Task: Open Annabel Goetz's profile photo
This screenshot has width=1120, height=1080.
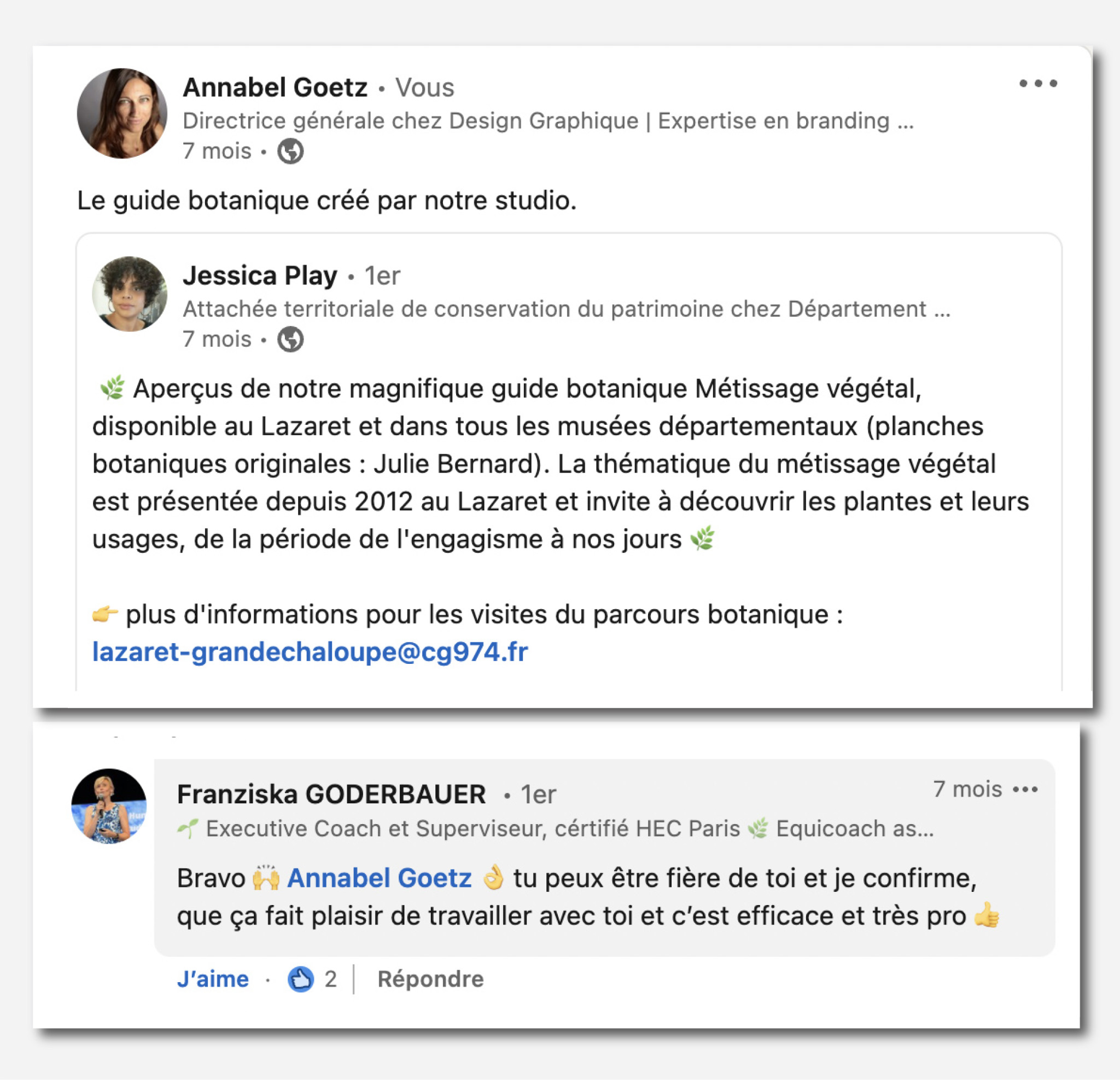Action: (x=122, y=113)
